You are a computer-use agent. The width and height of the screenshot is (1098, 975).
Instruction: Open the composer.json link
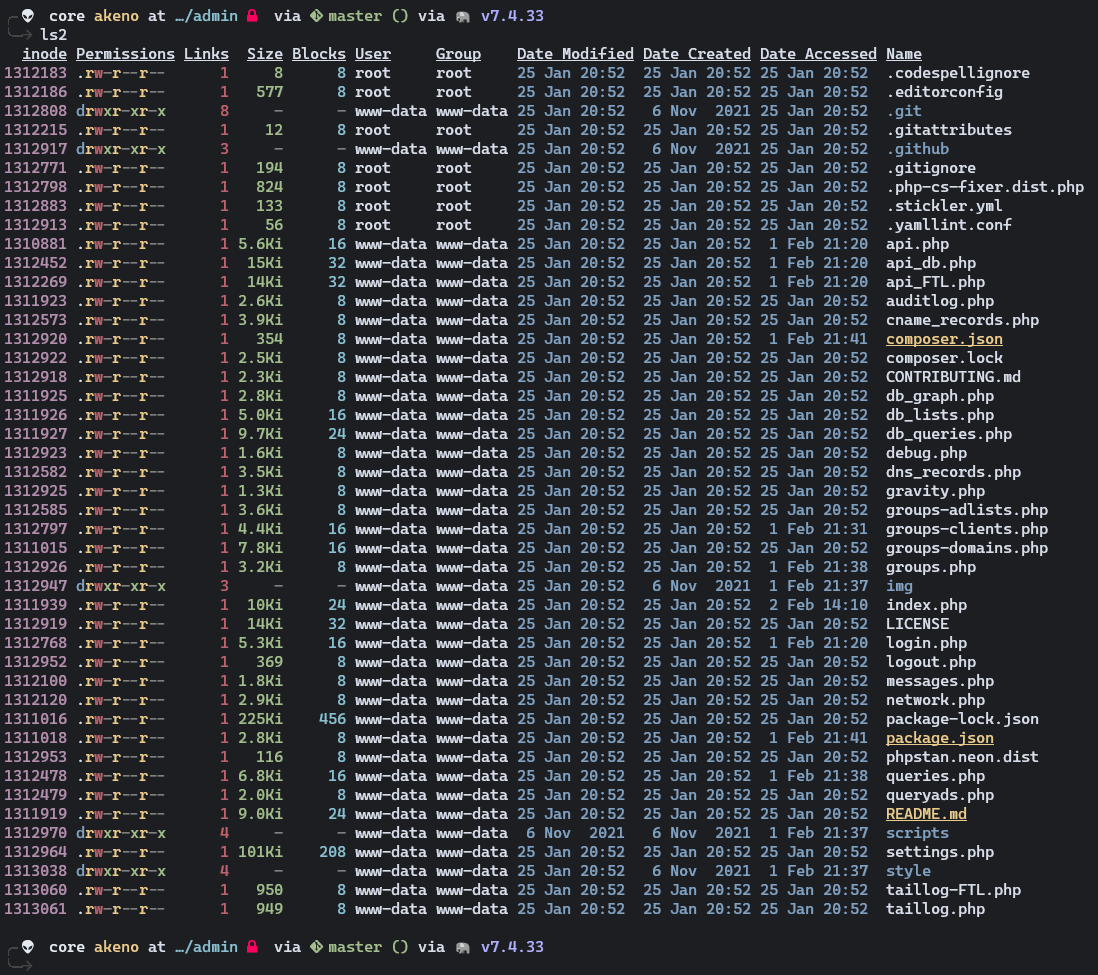coord(943,338)
